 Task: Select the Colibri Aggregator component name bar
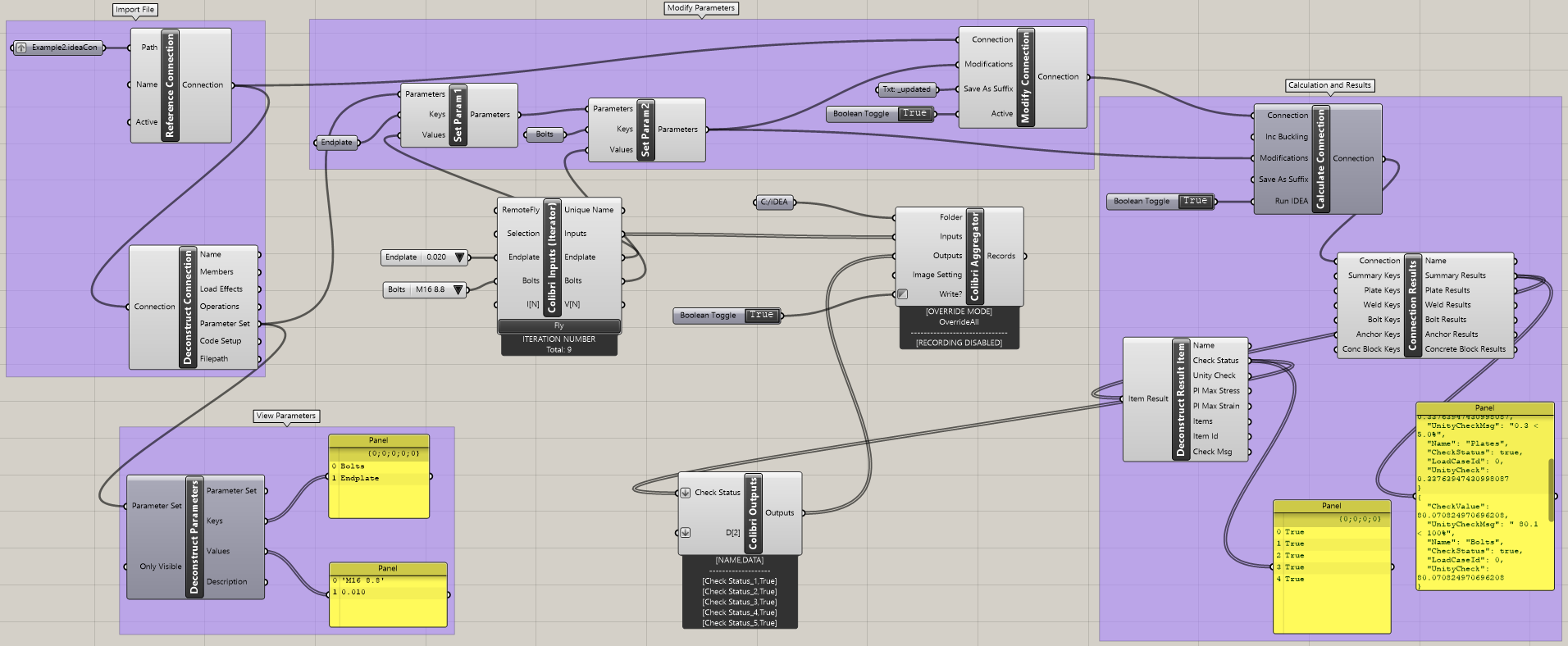pyautogui.click(x=975, y=256)
